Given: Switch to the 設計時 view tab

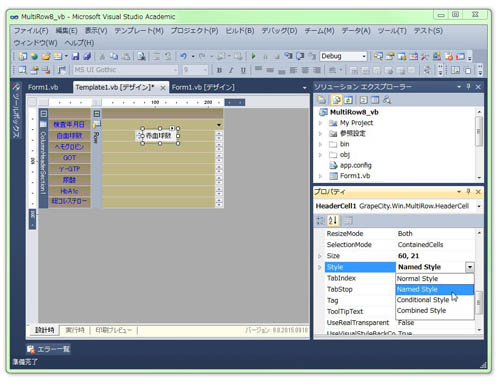Looking at the screenshot, I should (x=45, y=330).
